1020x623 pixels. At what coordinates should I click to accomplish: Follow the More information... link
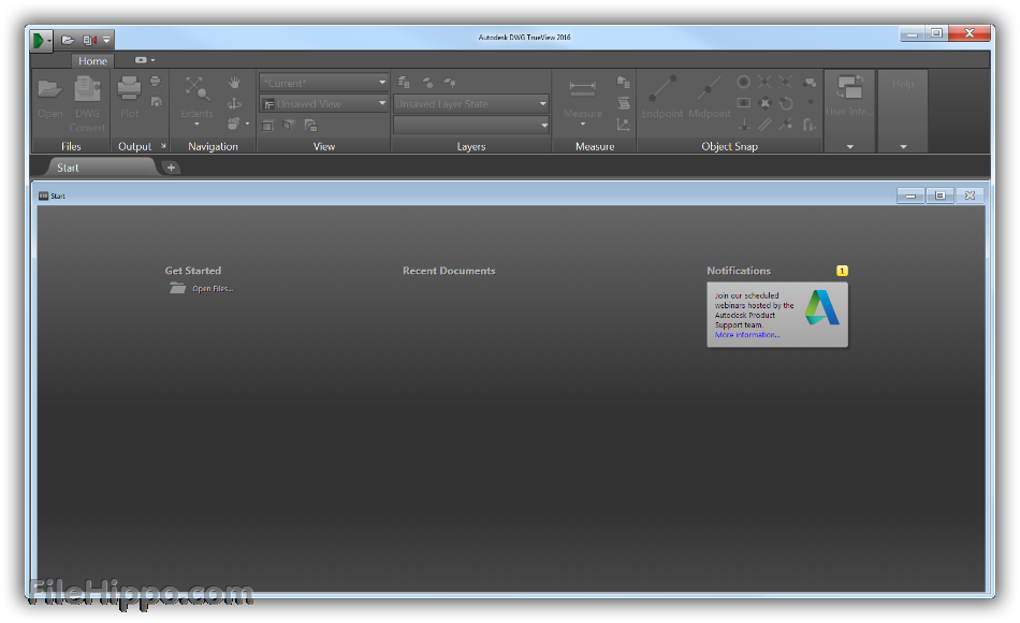[747, 335]
